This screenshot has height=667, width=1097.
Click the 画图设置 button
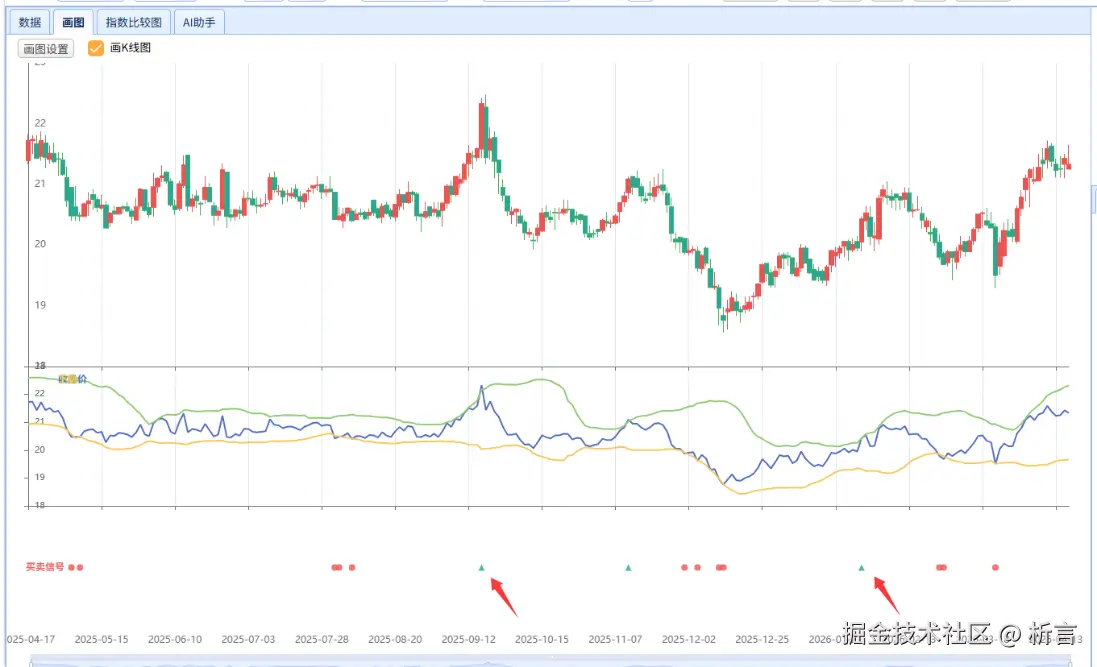point(46,48)
